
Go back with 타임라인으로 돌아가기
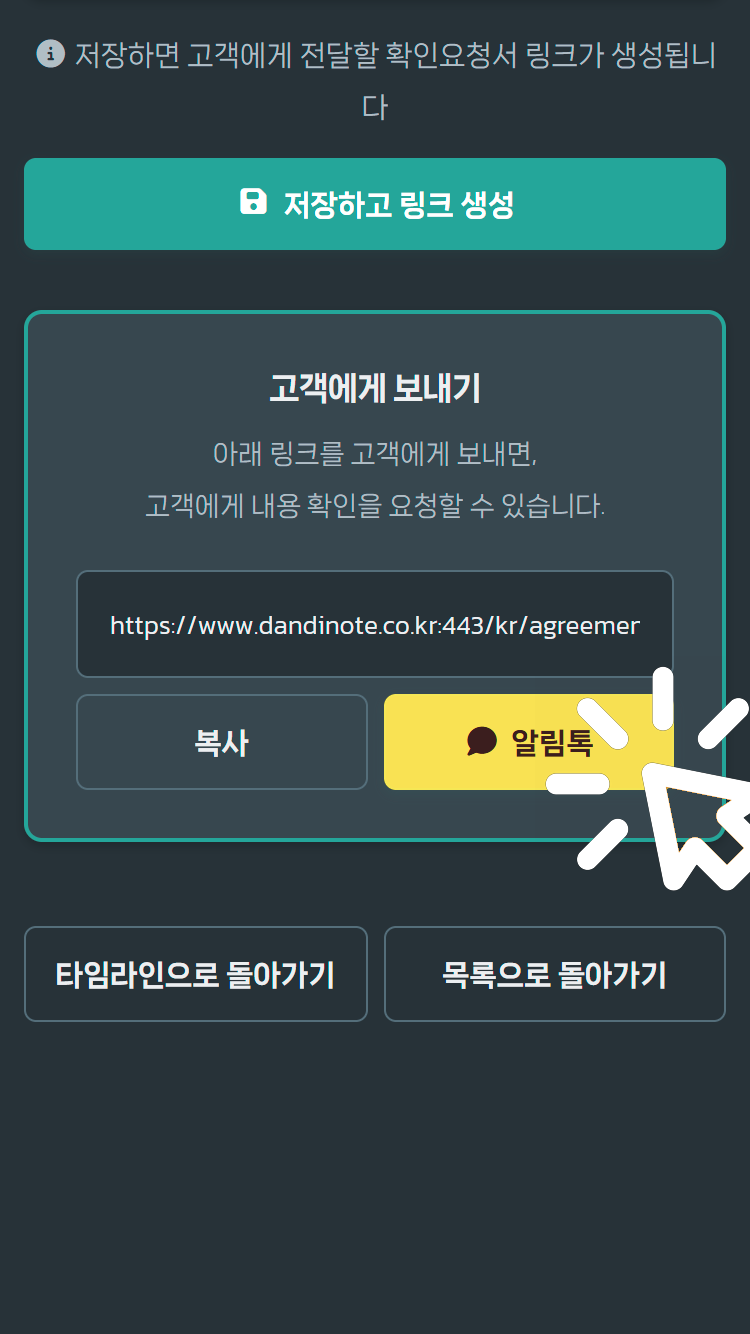coord(196,974)
